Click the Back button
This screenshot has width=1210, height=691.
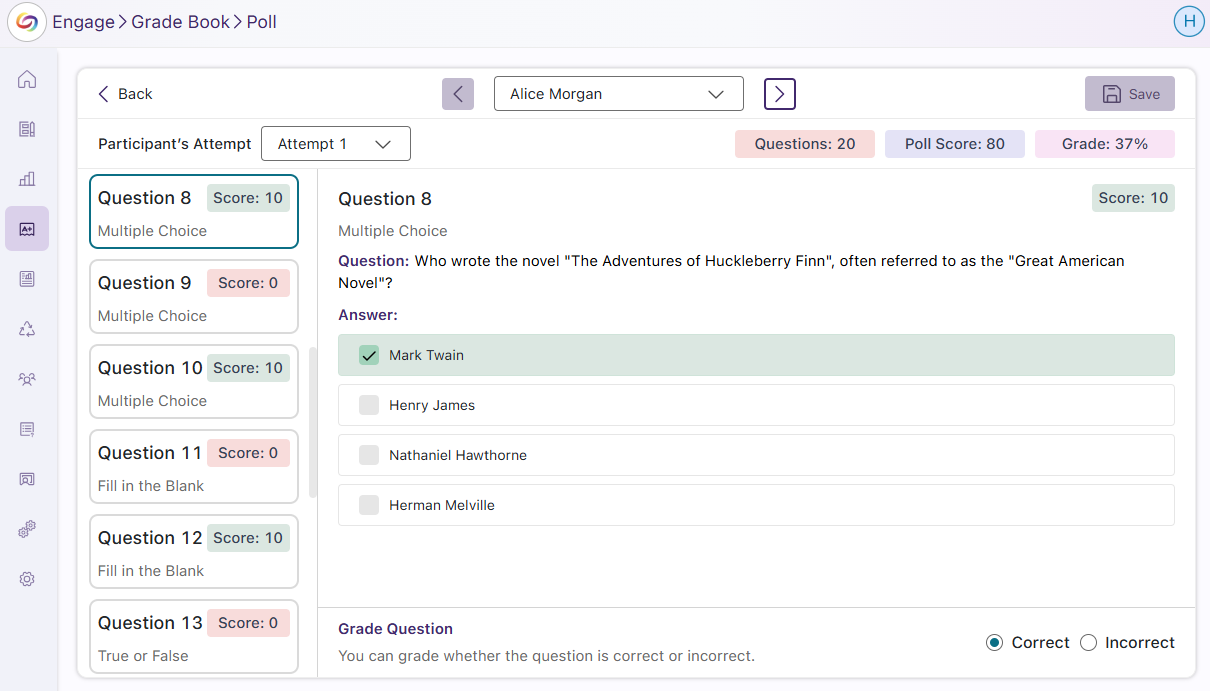click(125, 94)
